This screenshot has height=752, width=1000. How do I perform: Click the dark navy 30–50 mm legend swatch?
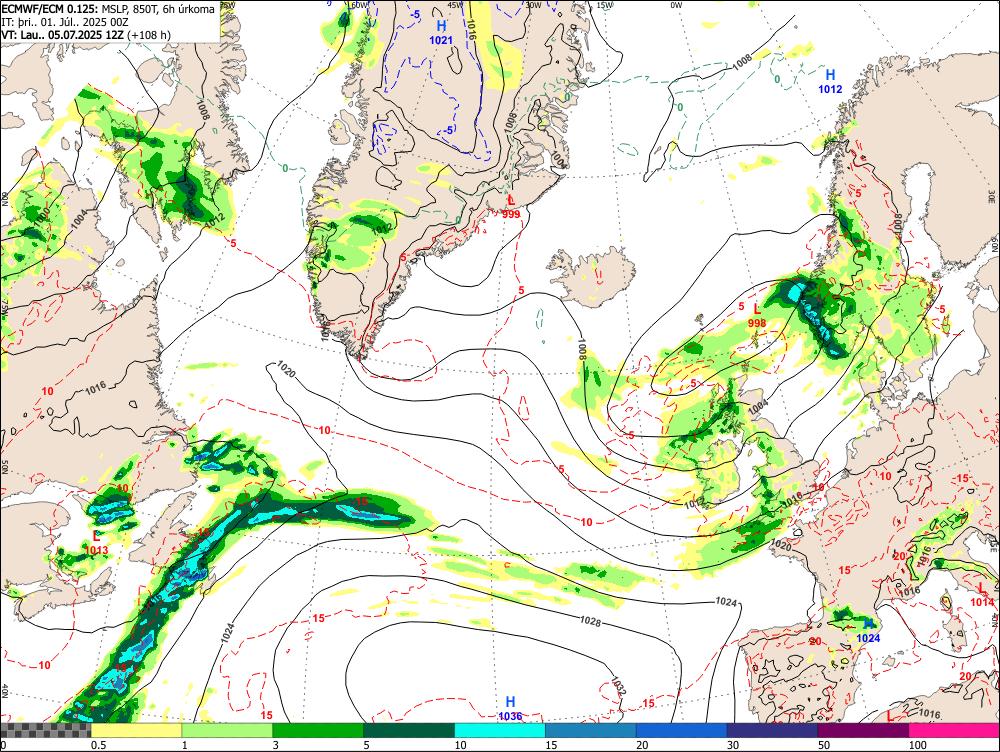coord(772,730)
